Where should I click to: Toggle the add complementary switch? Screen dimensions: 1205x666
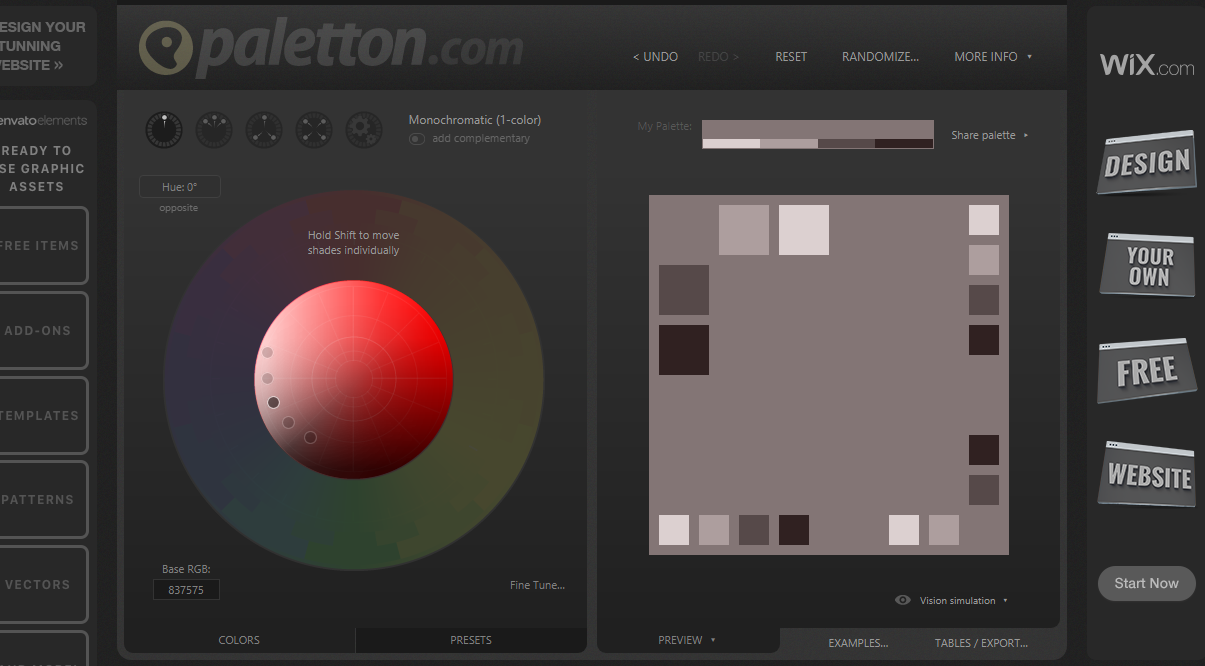417,139
